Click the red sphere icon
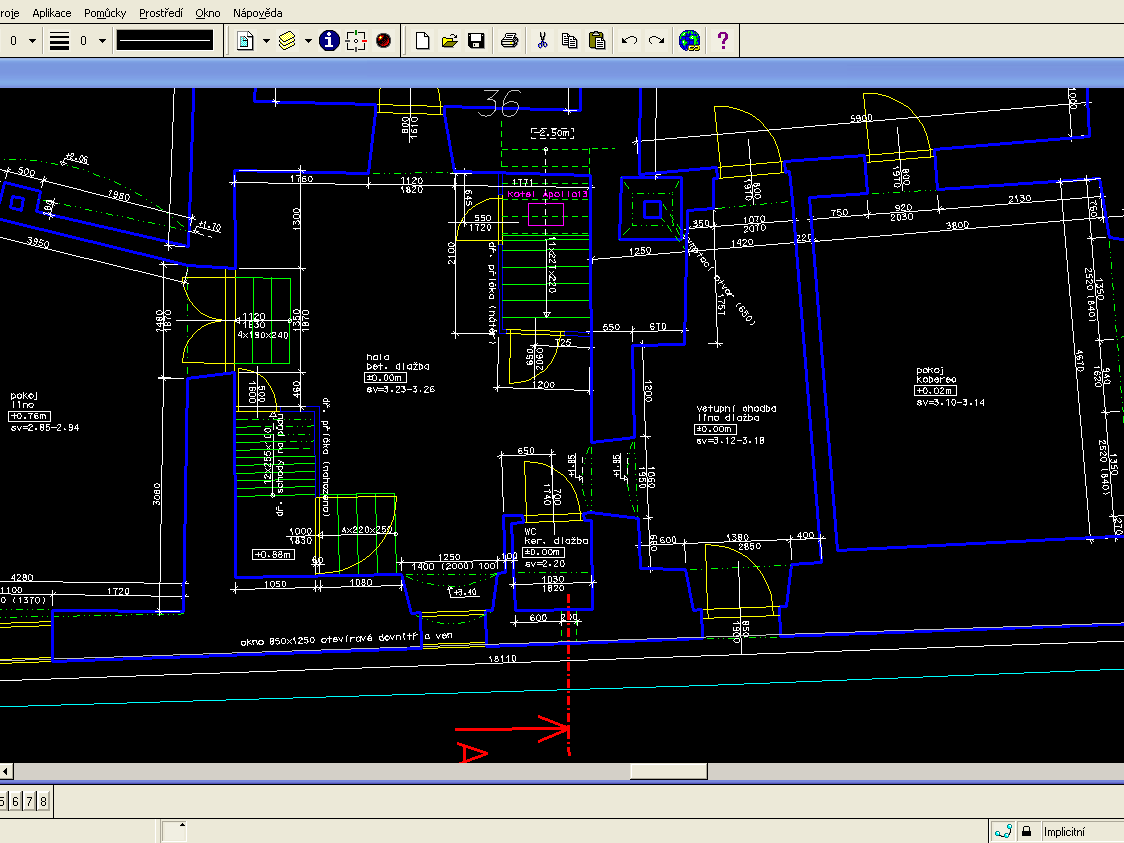The height and width of the screenshot is (843, 1124). click(384, 41)
